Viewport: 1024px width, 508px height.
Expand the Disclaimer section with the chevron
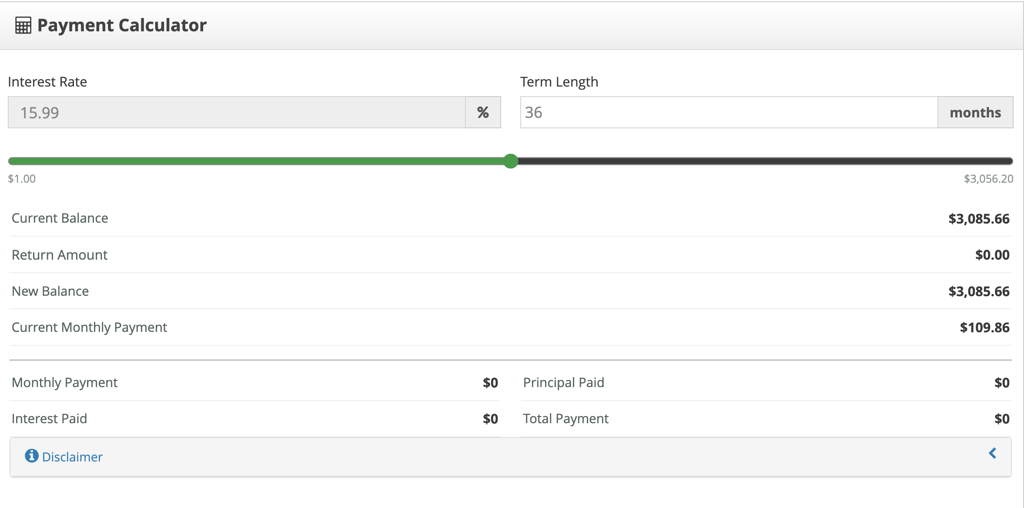pos(993,452)
